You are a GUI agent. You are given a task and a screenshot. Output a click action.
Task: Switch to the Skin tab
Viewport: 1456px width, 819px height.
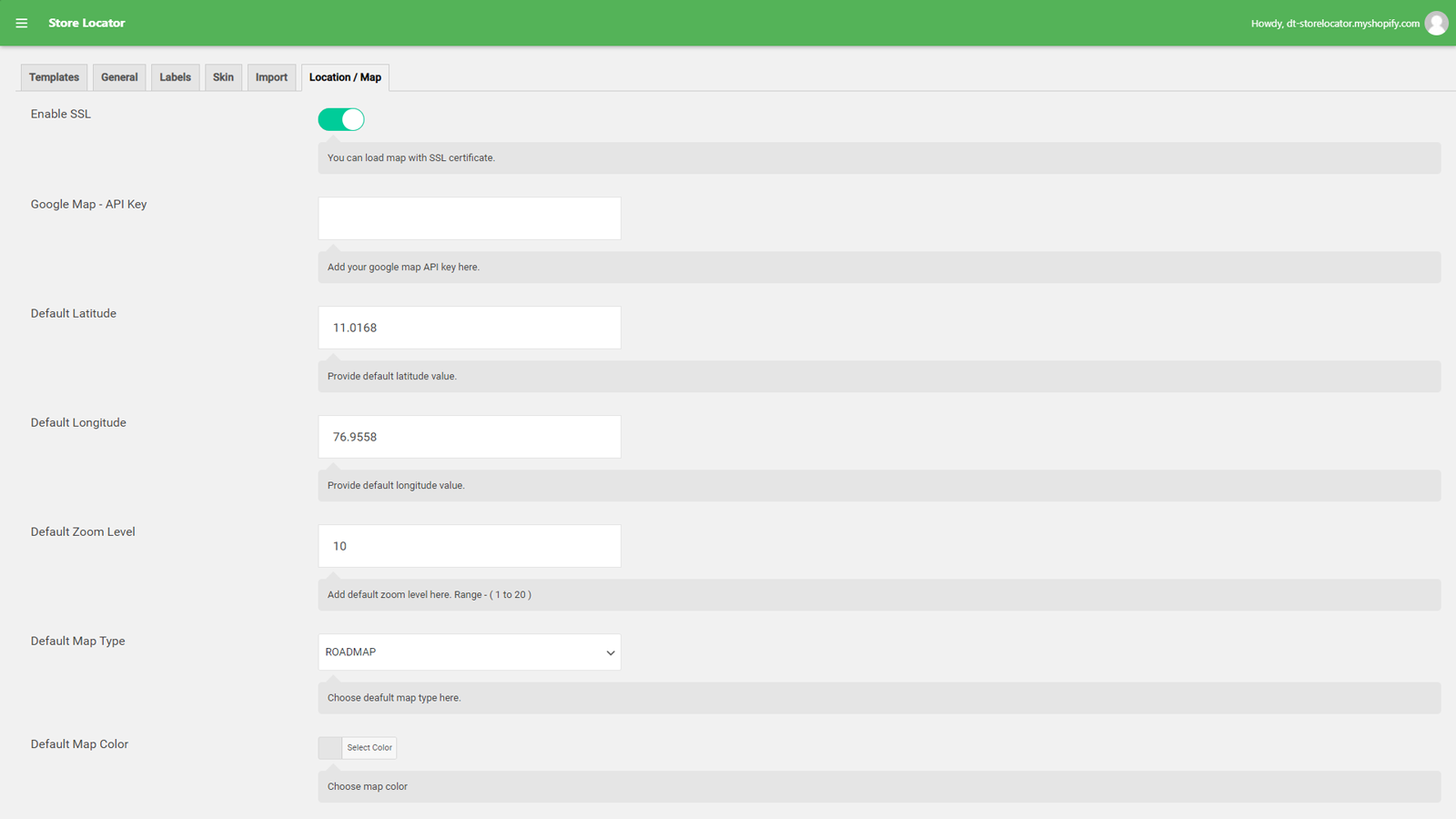223,77
